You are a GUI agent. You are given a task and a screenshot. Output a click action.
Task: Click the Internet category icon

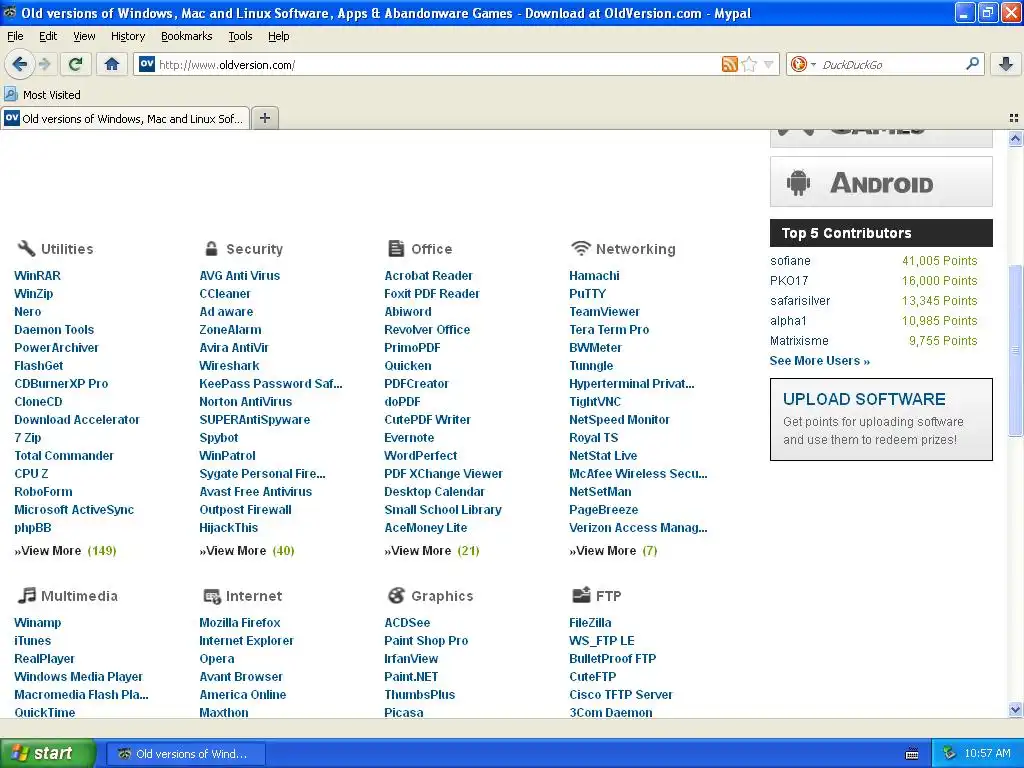coord(212,596)
